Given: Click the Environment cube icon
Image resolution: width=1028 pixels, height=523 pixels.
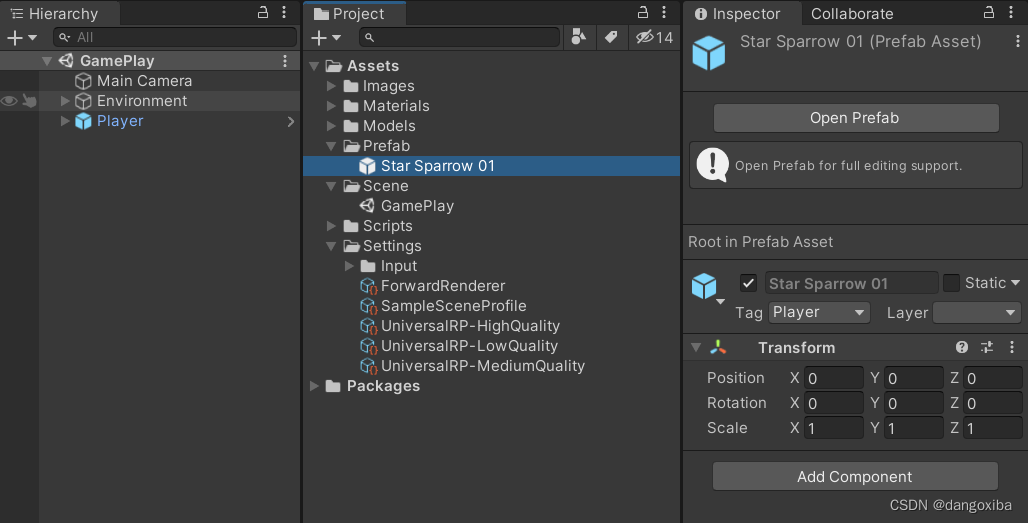Looking at the screenshot, I should pos(83,101).
